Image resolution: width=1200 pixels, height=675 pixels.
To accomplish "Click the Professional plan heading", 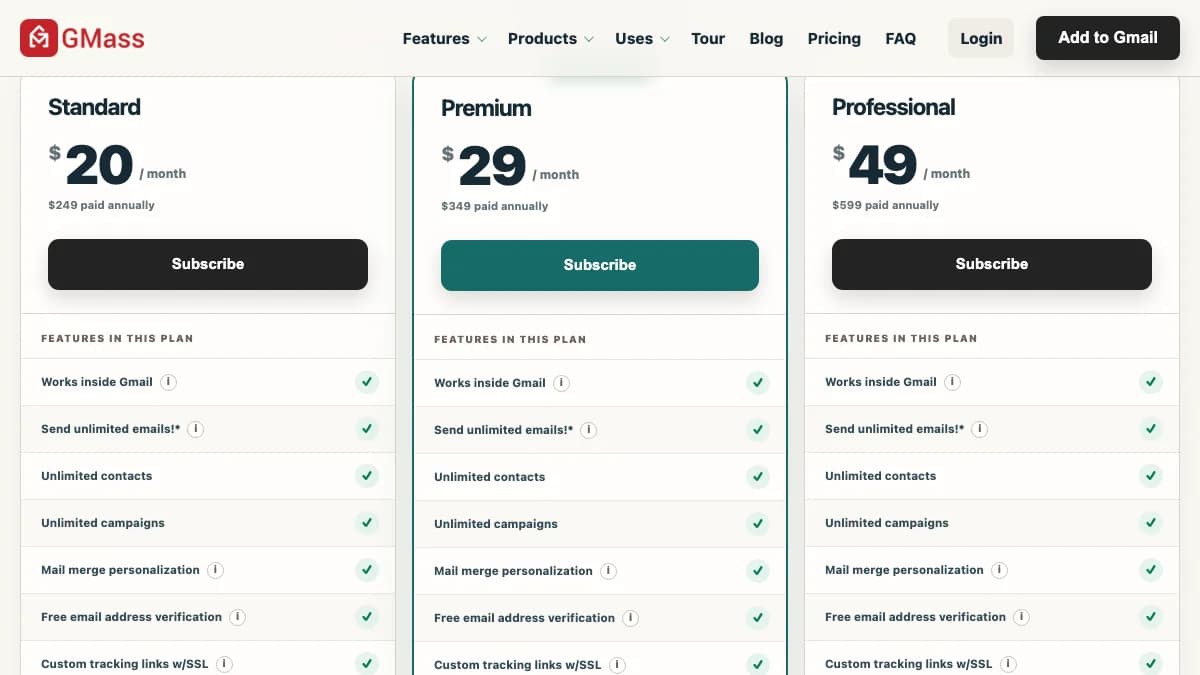I will (x=894, y=107).
